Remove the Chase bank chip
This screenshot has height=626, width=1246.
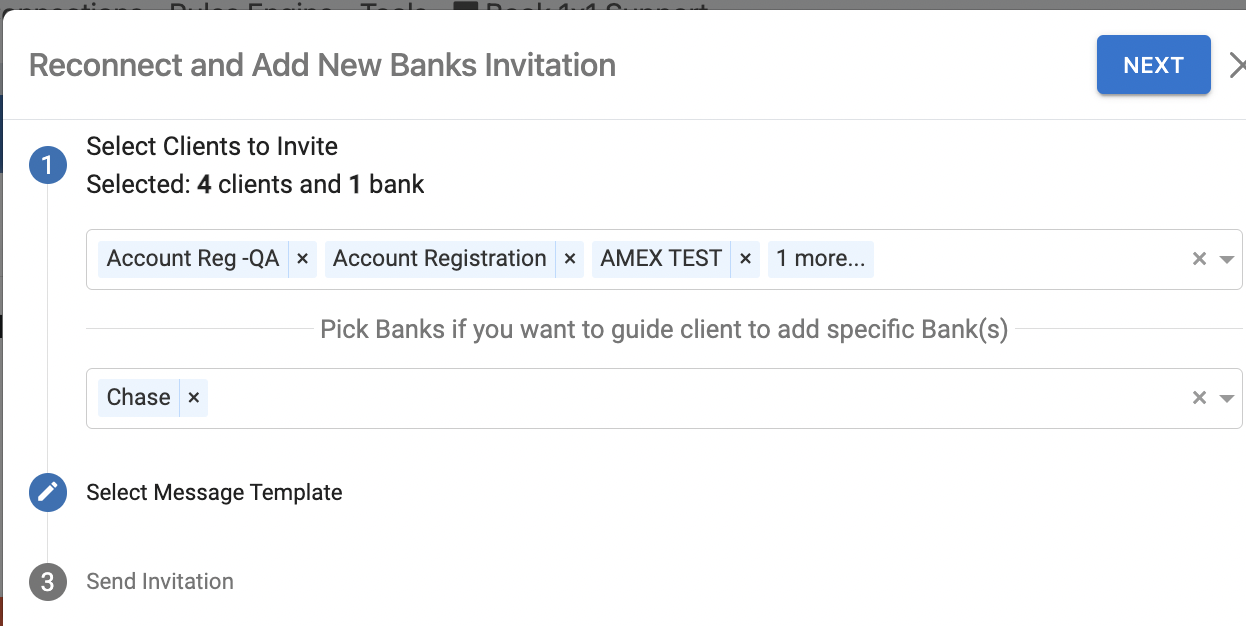tap(194, 398)
